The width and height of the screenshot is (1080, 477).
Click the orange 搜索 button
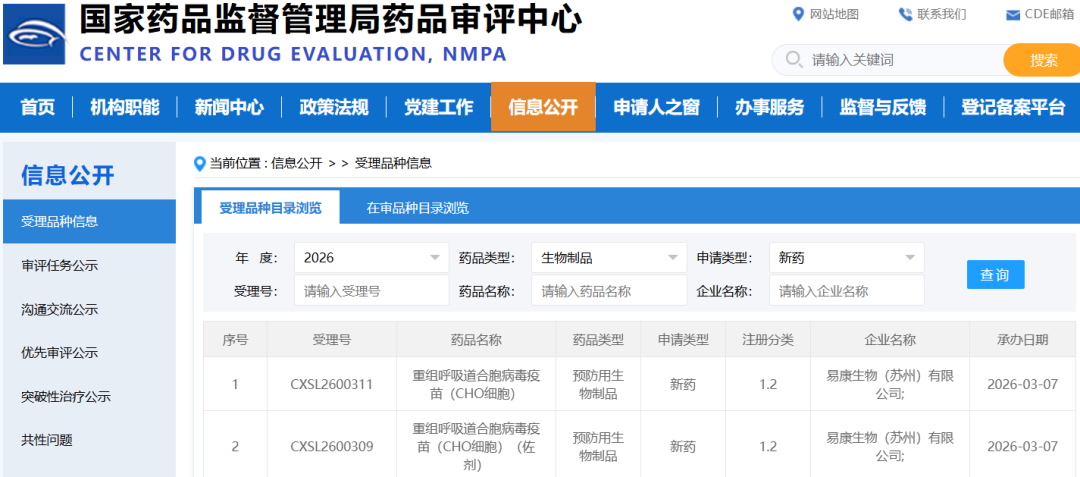tap(1043, 60)
